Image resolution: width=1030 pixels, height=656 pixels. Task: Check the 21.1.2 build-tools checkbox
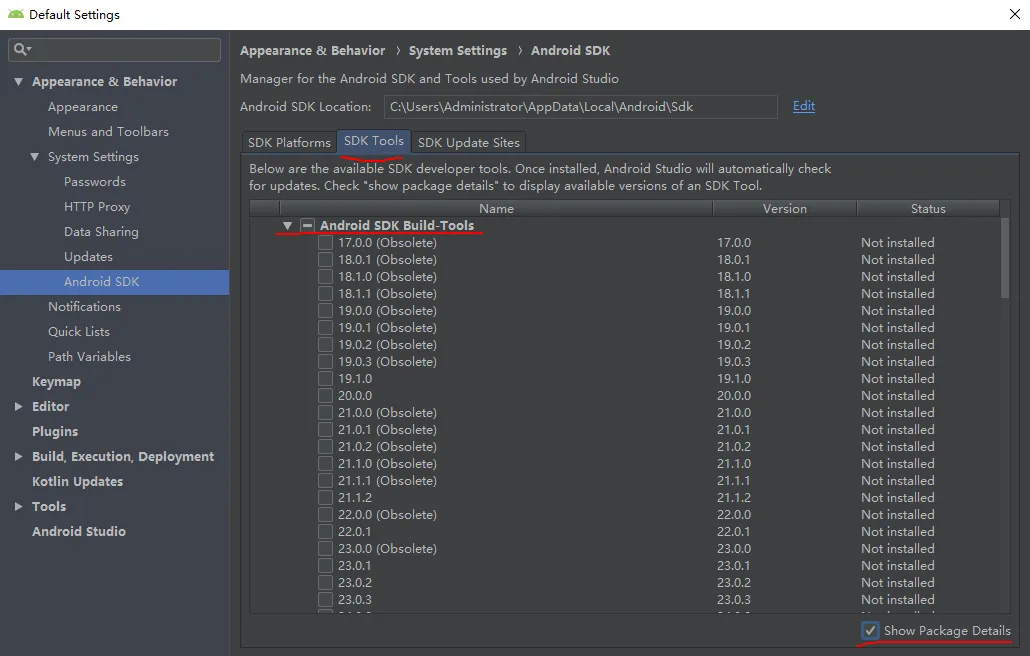(x=325, y=498)
